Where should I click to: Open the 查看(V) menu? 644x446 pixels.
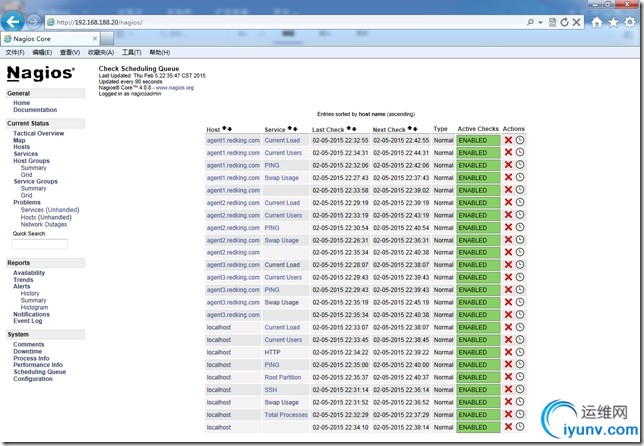(x=70, y=52)
